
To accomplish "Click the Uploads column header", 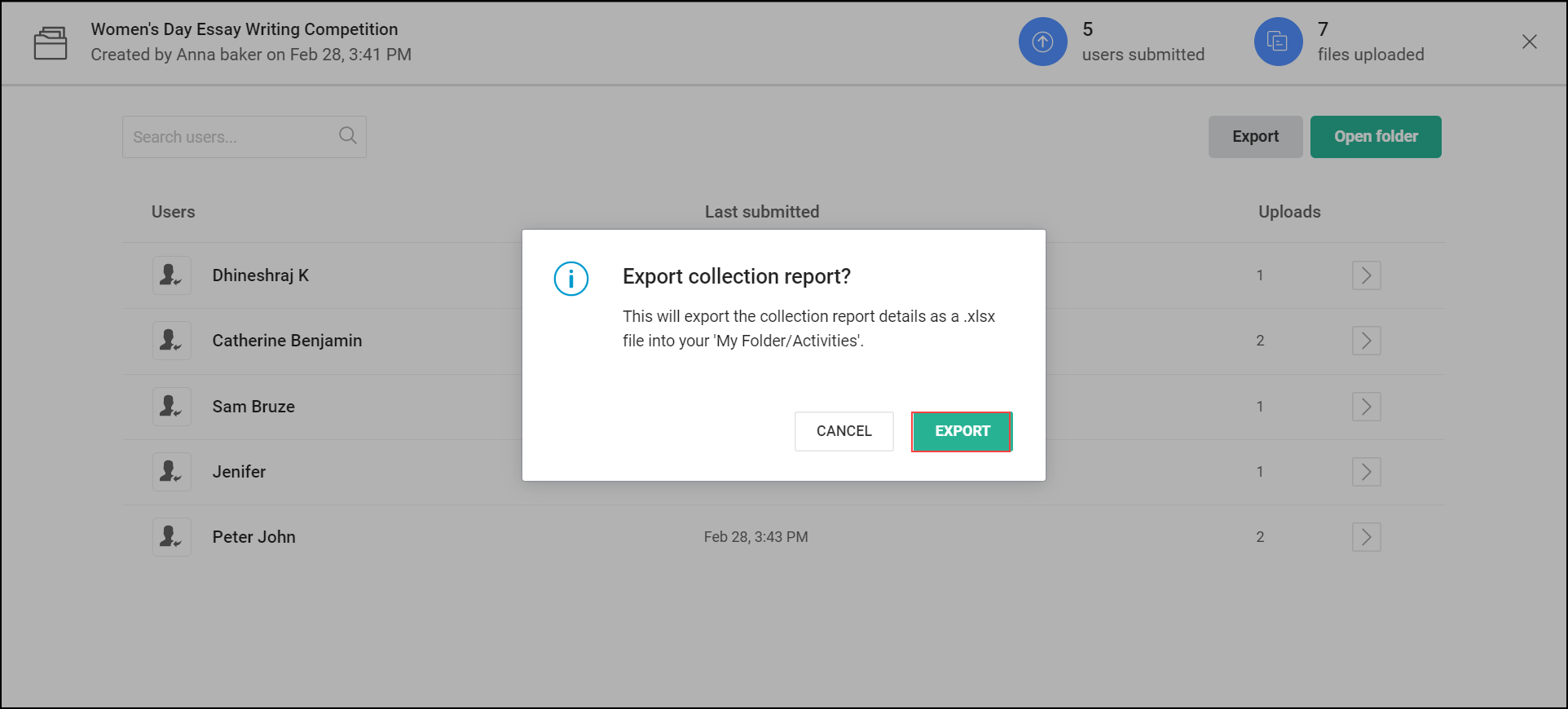I will tap(1289, 212).
